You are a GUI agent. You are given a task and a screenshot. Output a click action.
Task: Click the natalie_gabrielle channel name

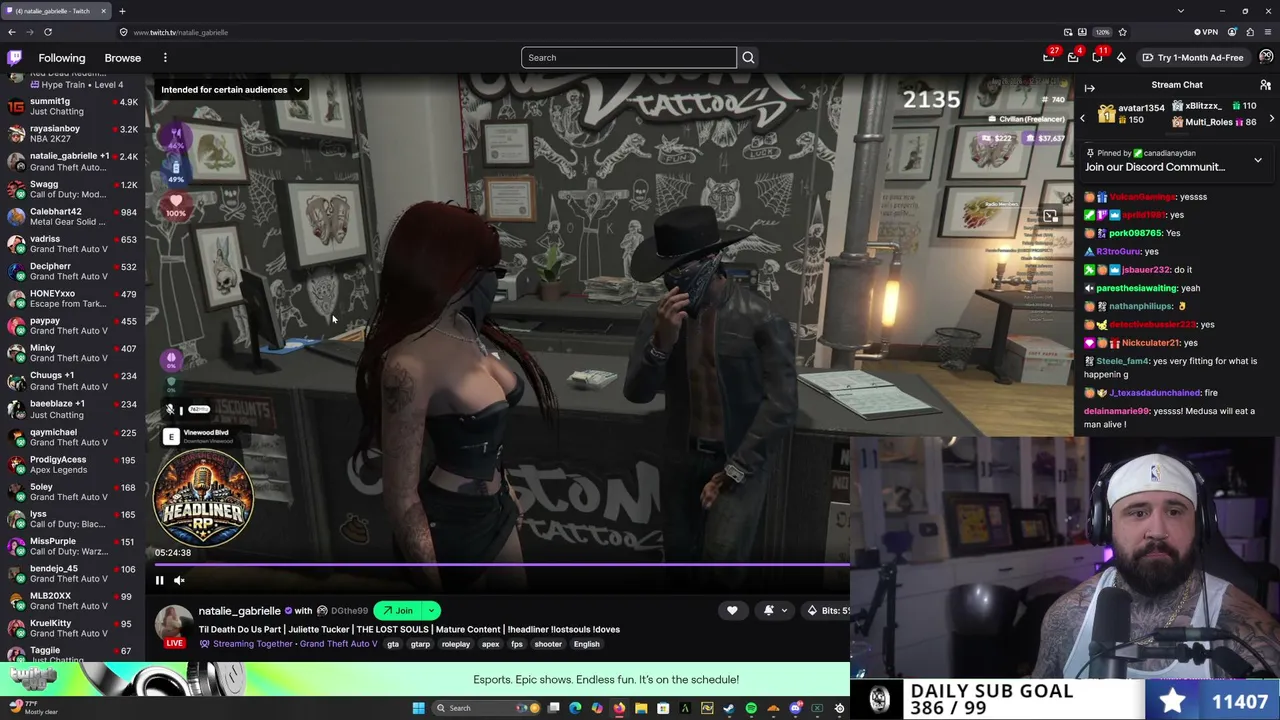click(239, 611)
